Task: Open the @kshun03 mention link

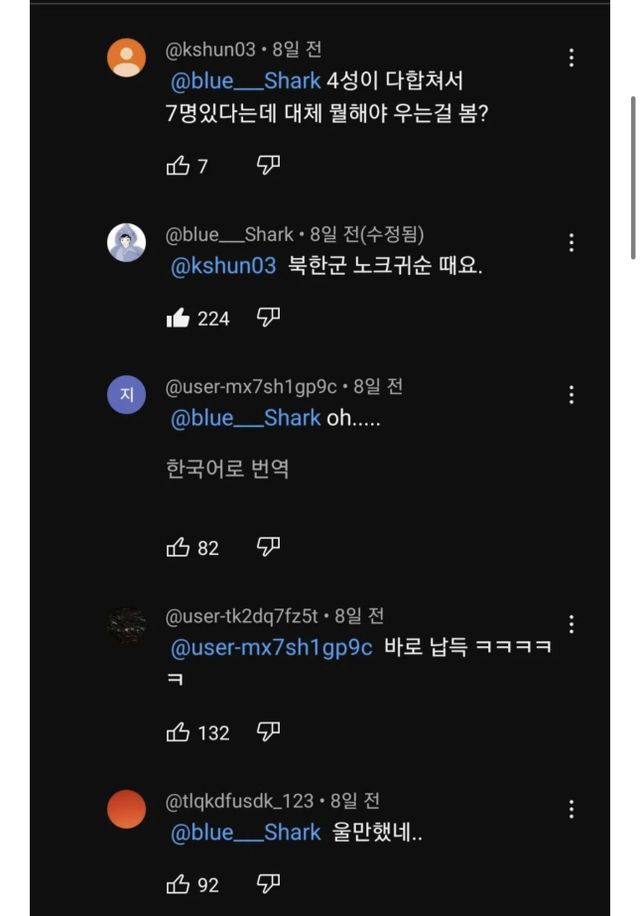Action: [223, 266]
